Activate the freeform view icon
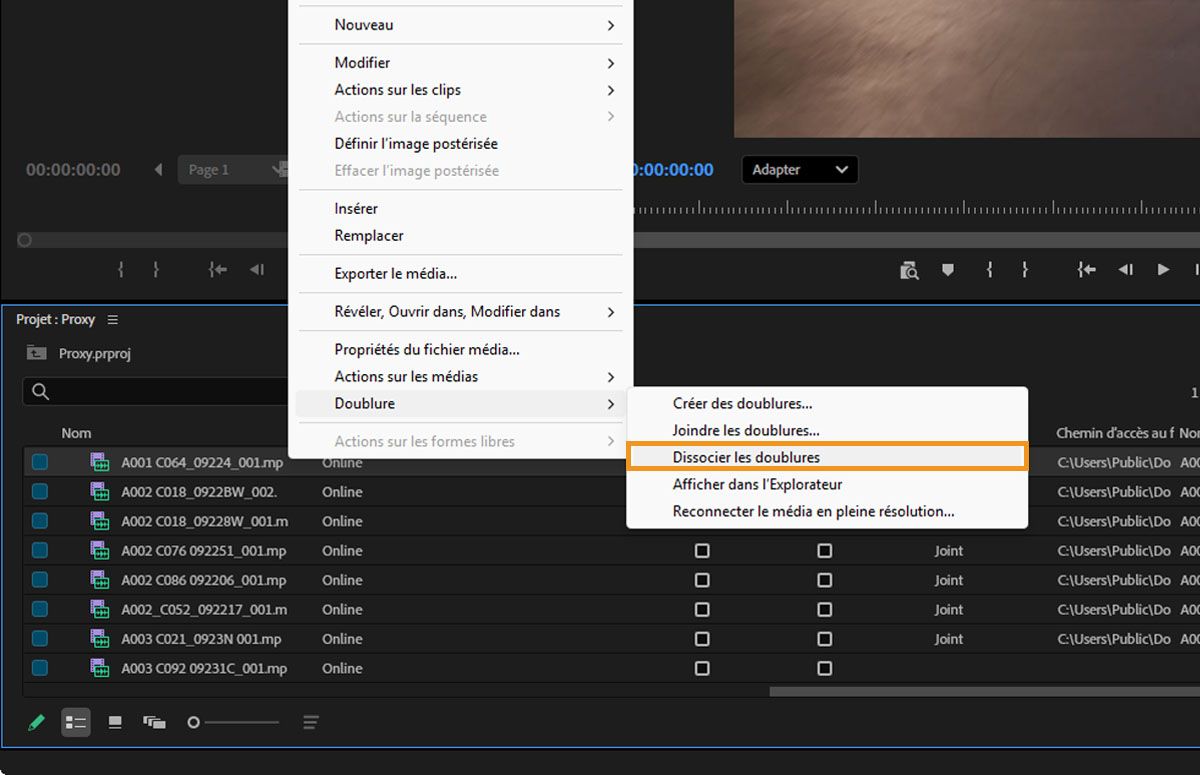This screenshot has width=1200, height=775. tap(155, 722)
